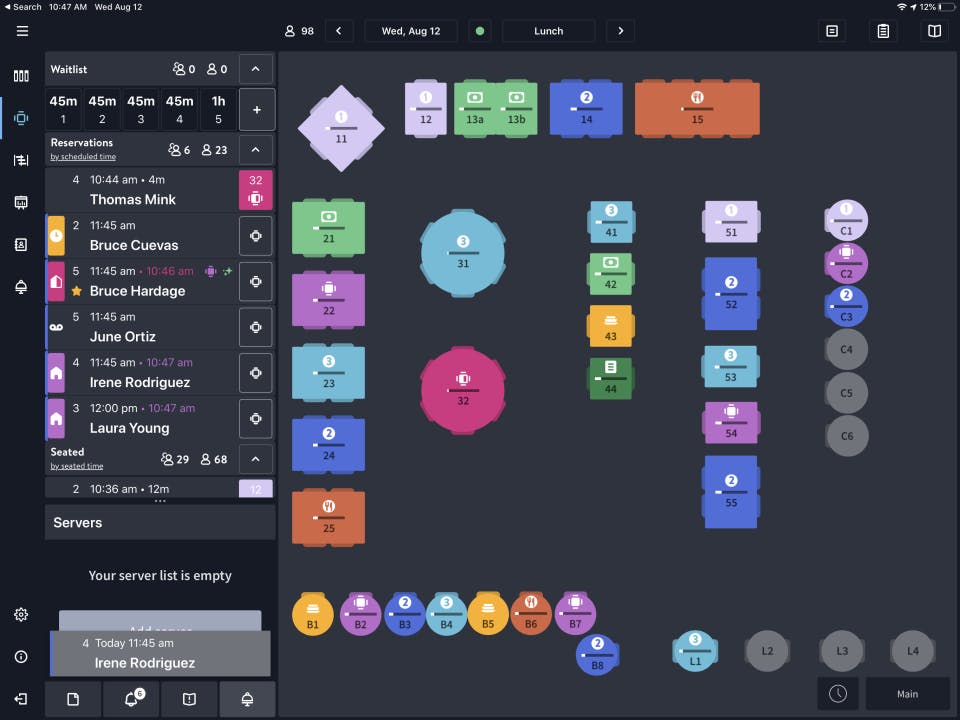Add a waitlist party with the plus button
960x720 pixels.
257,110
